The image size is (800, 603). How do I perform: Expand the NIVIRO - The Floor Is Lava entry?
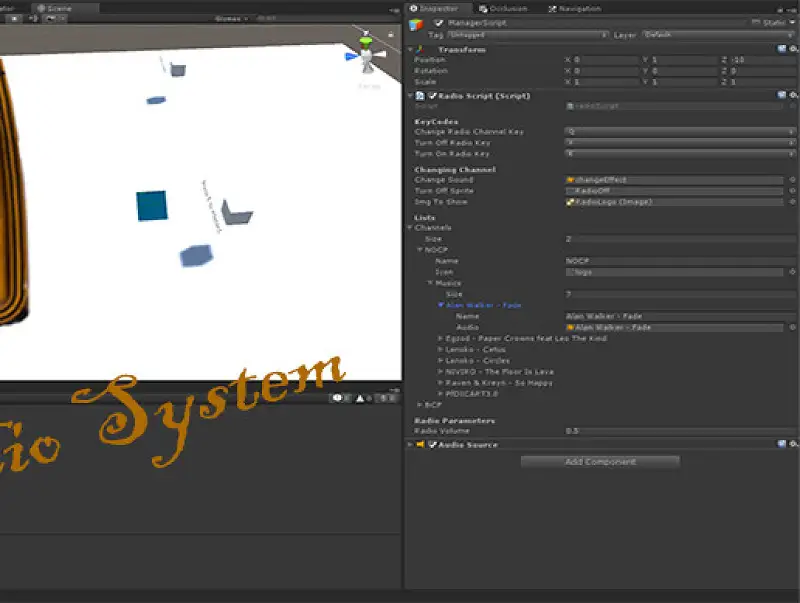pyautogui.click(x=440, y=372)
